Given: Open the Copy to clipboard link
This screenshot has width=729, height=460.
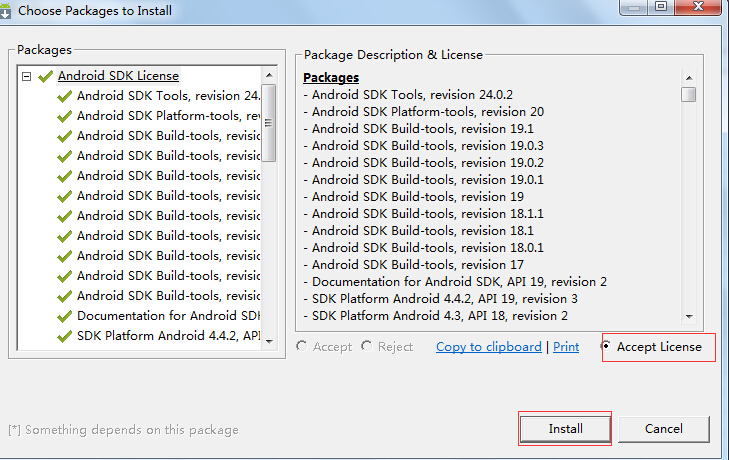Looking at the screenshot, I should [489, 347].
